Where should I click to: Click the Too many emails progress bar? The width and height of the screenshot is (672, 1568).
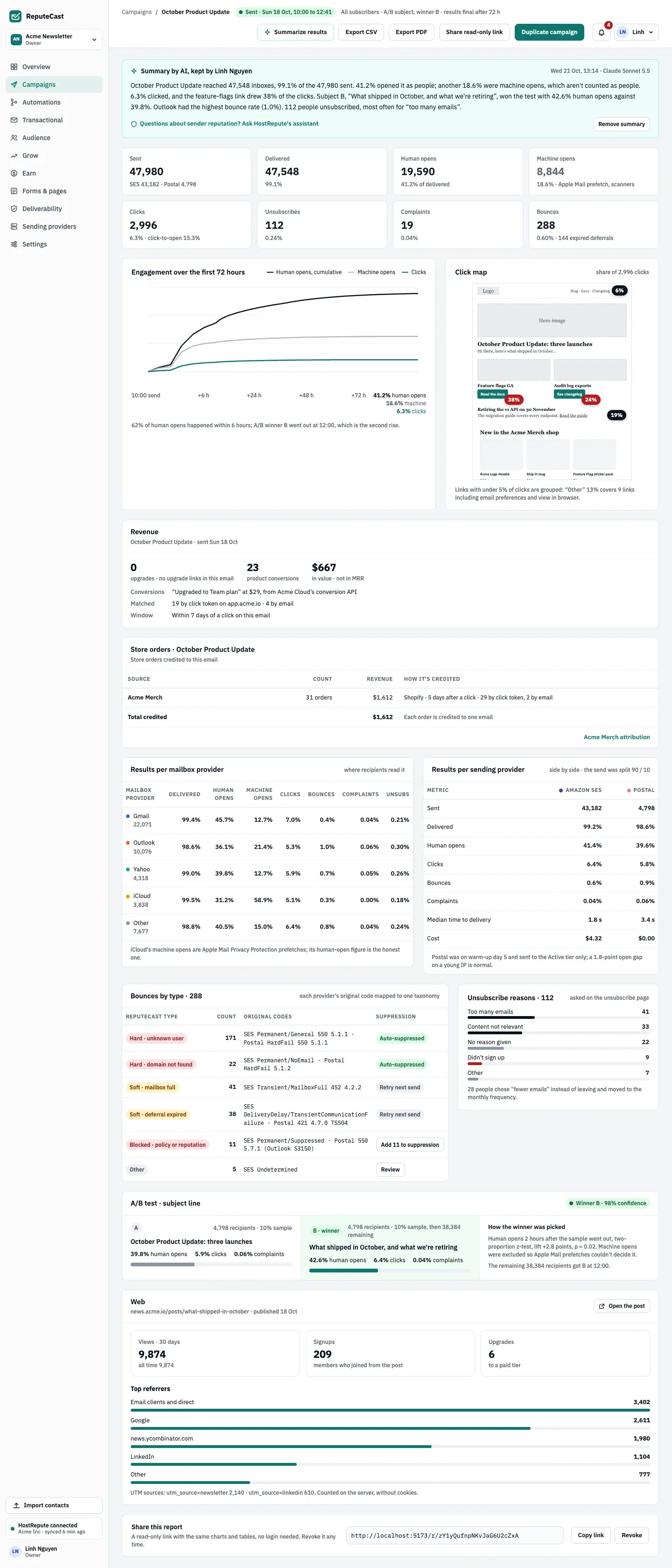pyautogui.click(x=558, y=1018)
